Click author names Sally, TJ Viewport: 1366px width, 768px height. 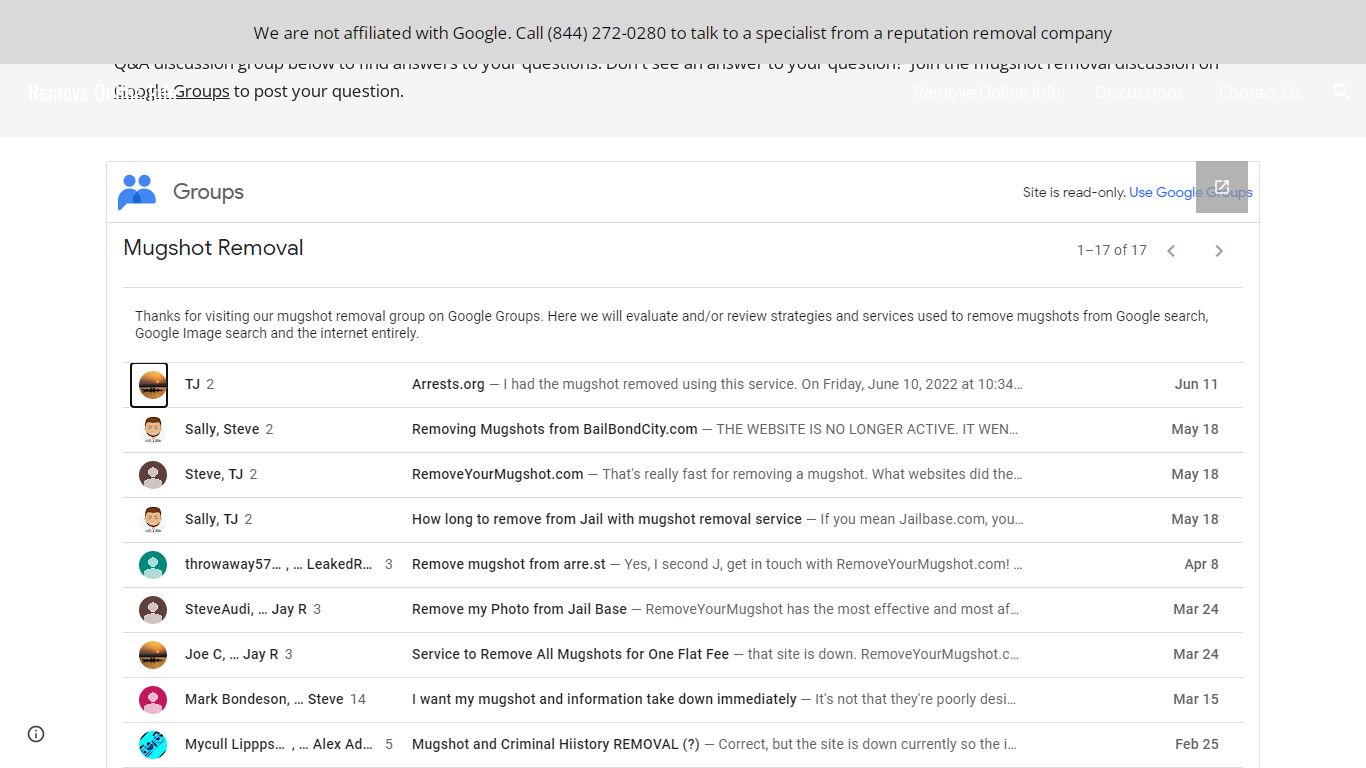[211, 519]
